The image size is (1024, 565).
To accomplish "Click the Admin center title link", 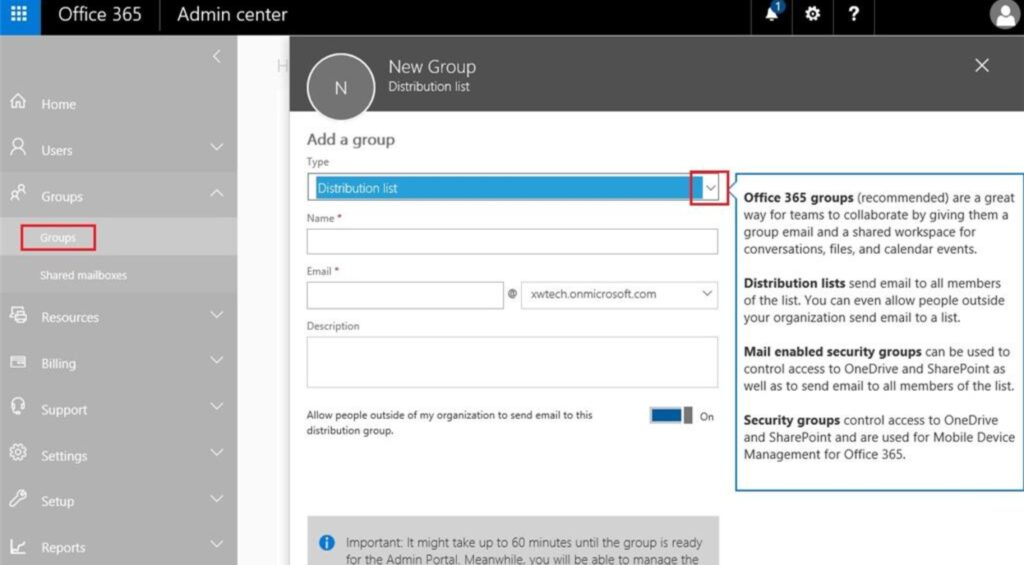I will (x=232, y=14).
